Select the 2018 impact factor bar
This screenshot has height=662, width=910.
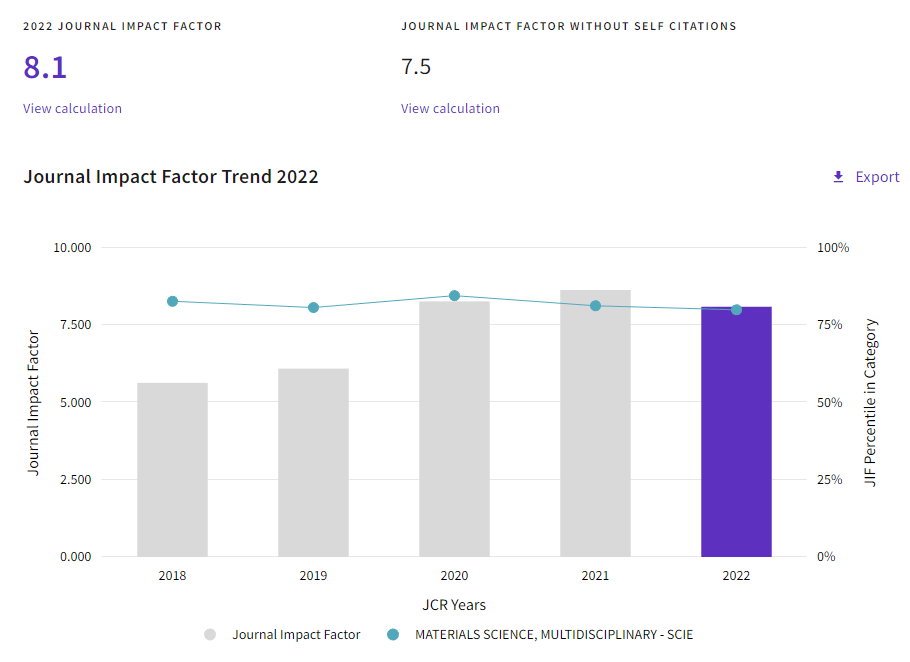pos(172,470)
